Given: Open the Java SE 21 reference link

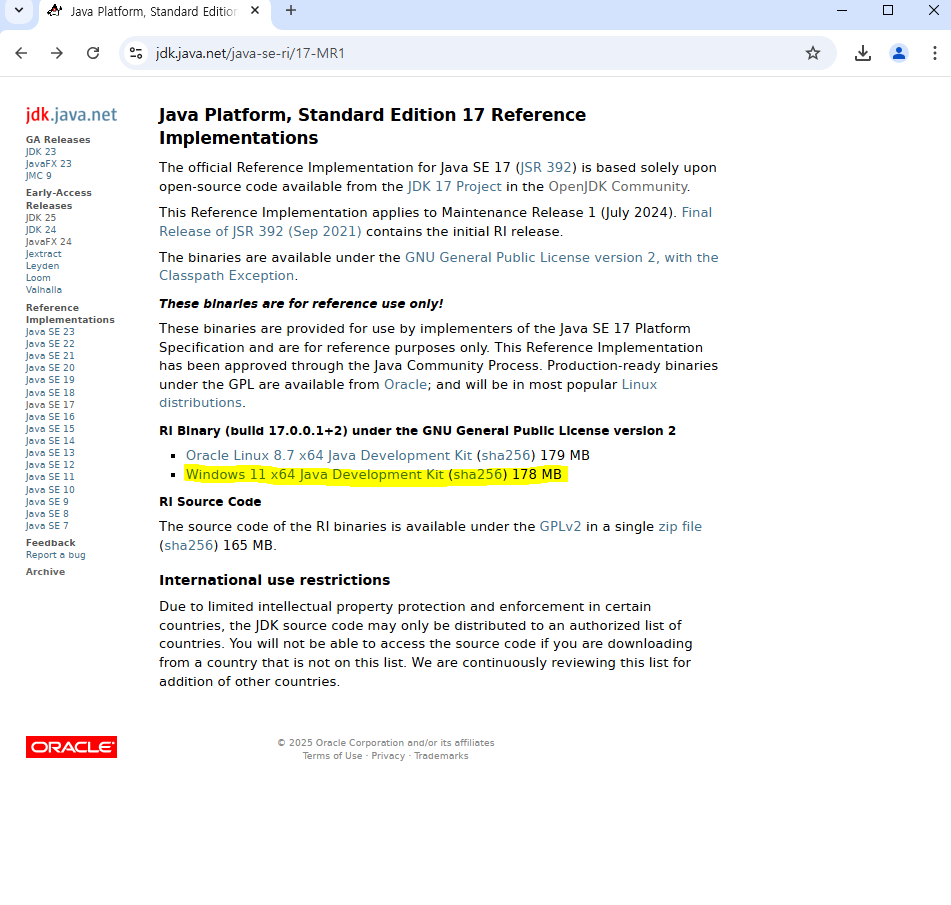Looking at the screenshot, I should (50, 356).
